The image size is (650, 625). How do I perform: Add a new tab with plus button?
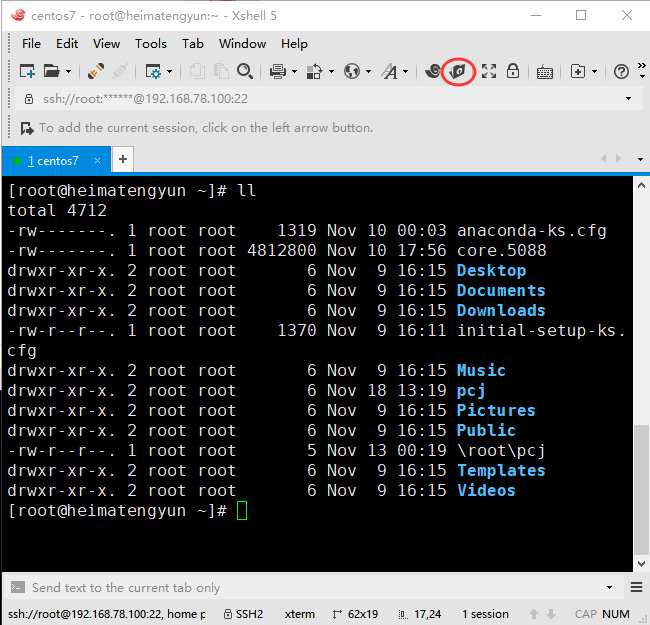pyautogui.click(x=123, y=159)
